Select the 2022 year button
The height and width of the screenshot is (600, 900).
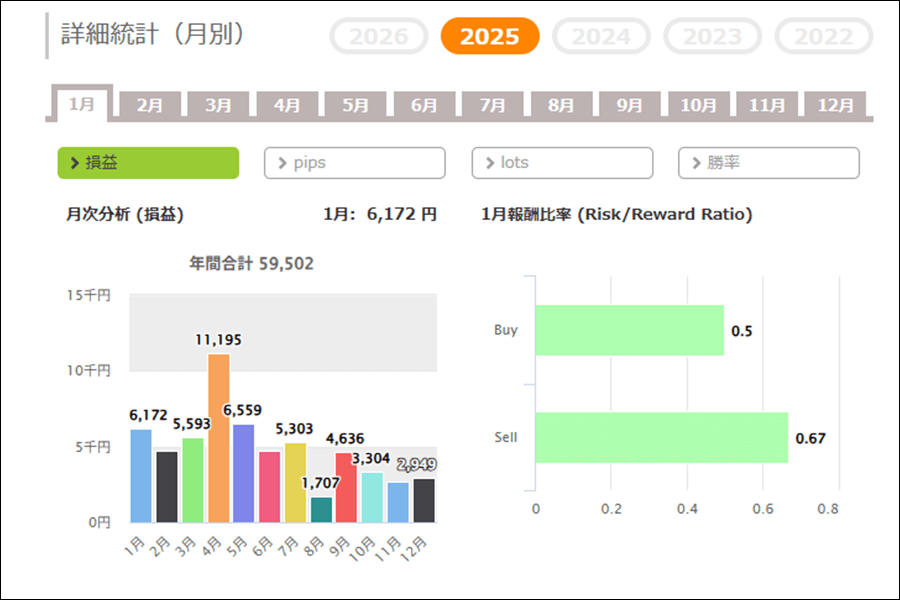click(x=823, y=37)
